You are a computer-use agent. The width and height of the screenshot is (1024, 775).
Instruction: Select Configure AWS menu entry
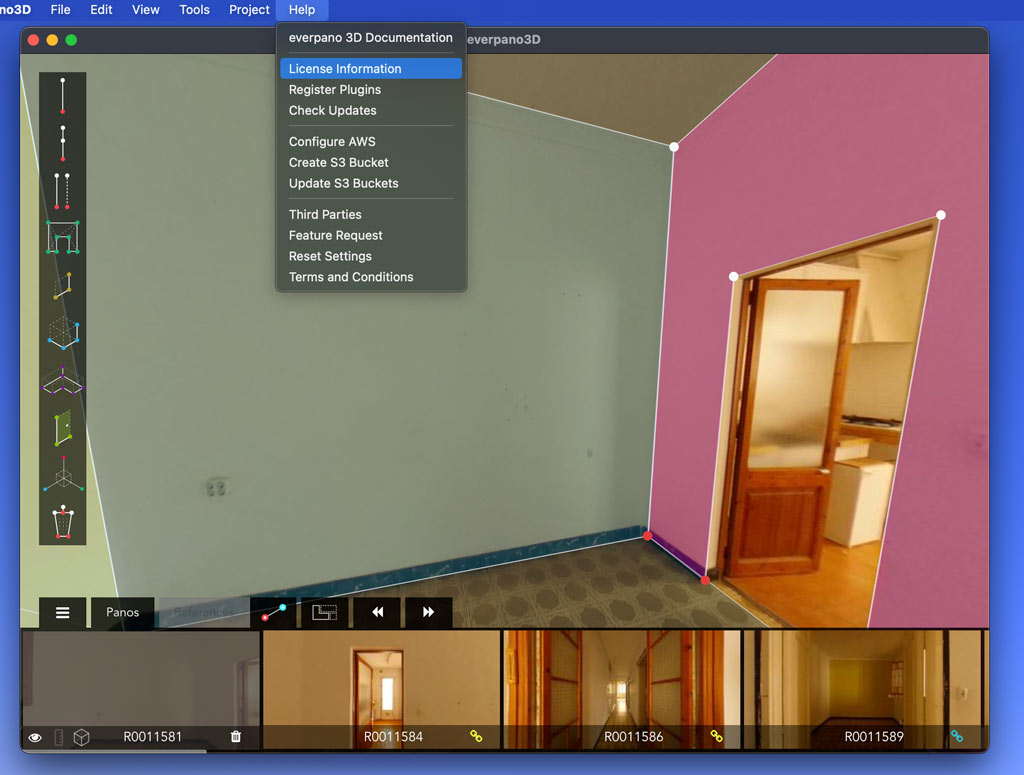[332, 142]
